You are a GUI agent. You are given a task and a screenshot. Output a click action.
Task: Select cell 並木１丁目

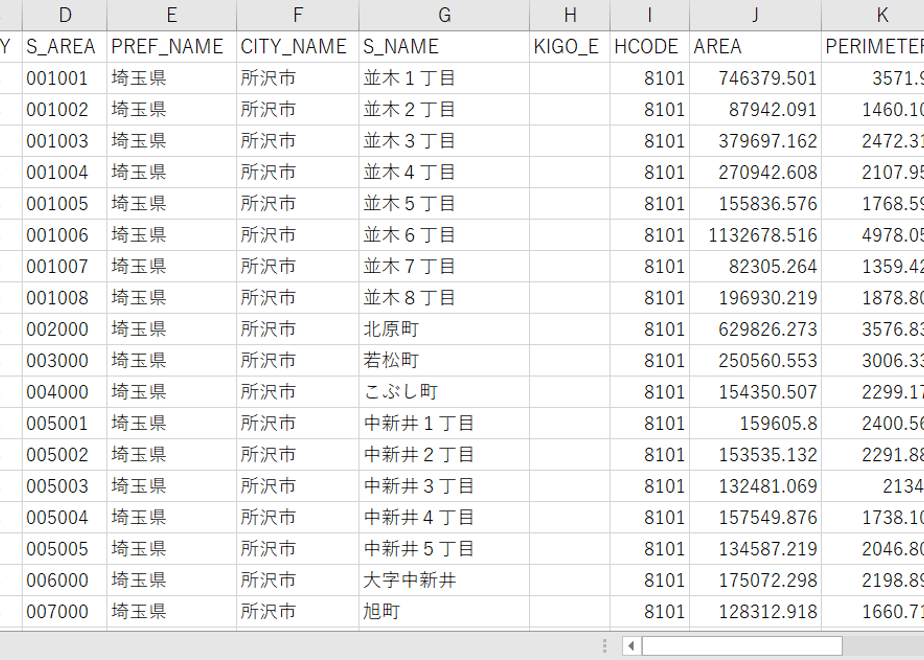(x=444, y=78)
